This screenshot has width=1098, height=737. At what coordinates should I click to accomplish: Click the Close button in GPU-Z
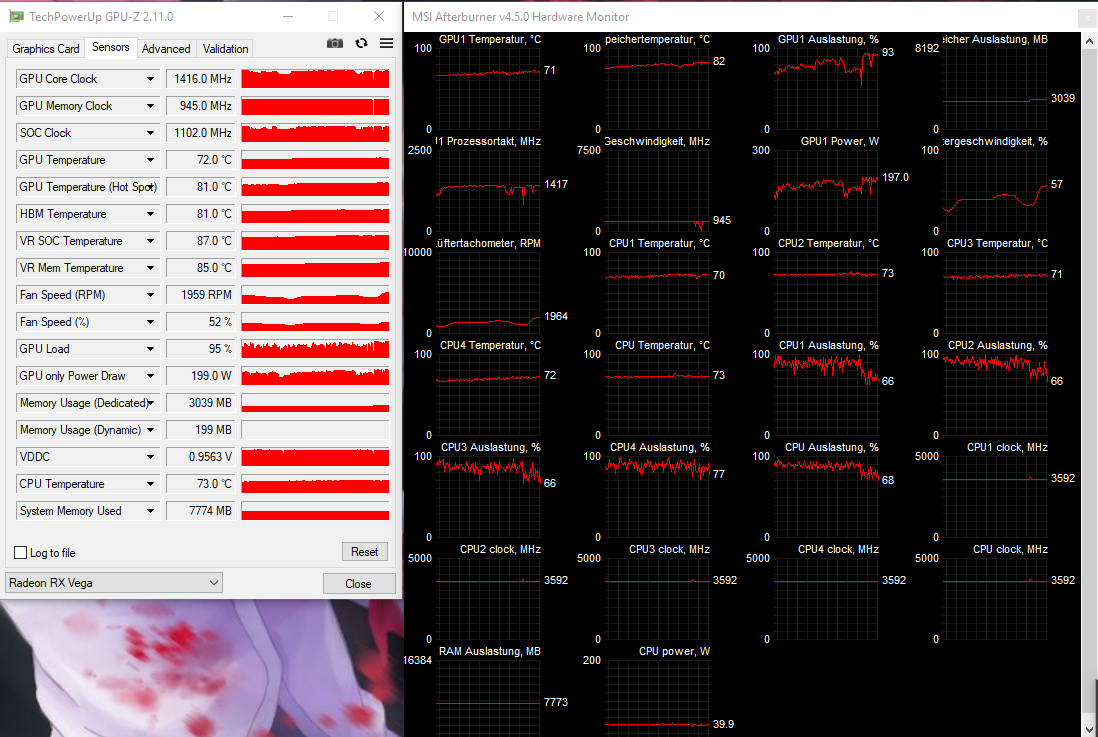coord(359,584)
